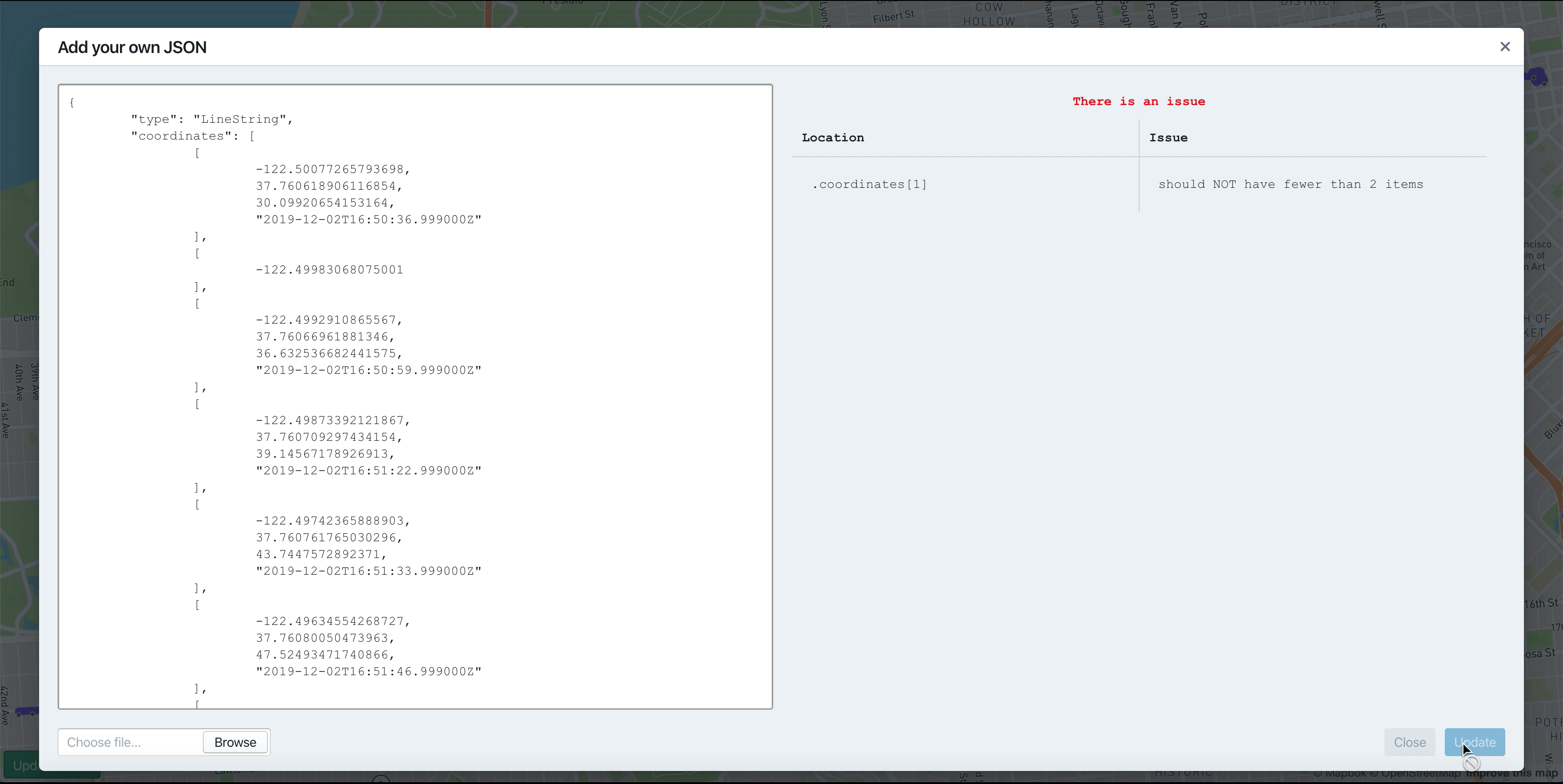Screen dimensions: 1563x784
Task: Click the "coordinates": [ line in editor
Action: tap(193, 136)
